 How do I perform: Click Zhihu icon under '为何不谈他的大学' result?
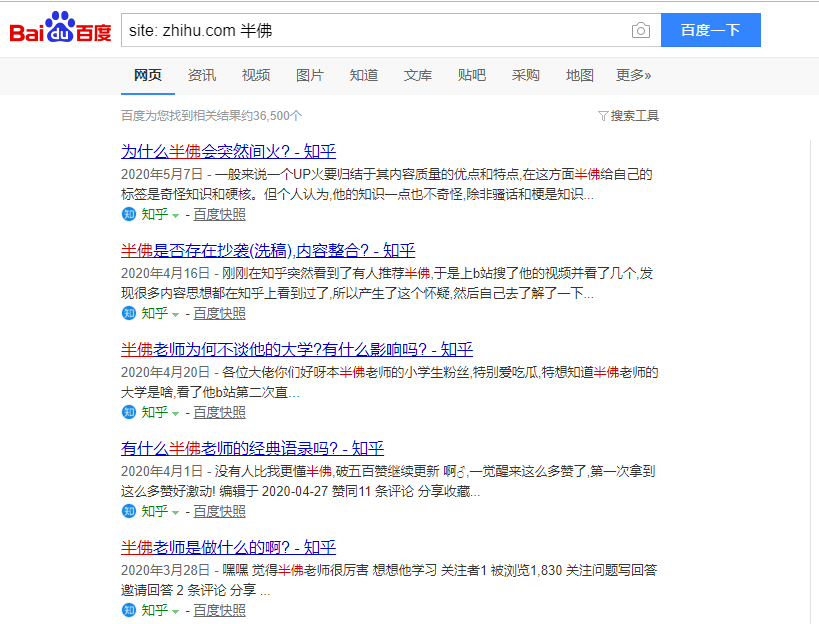pyautogui.click(x=129, y=412)
